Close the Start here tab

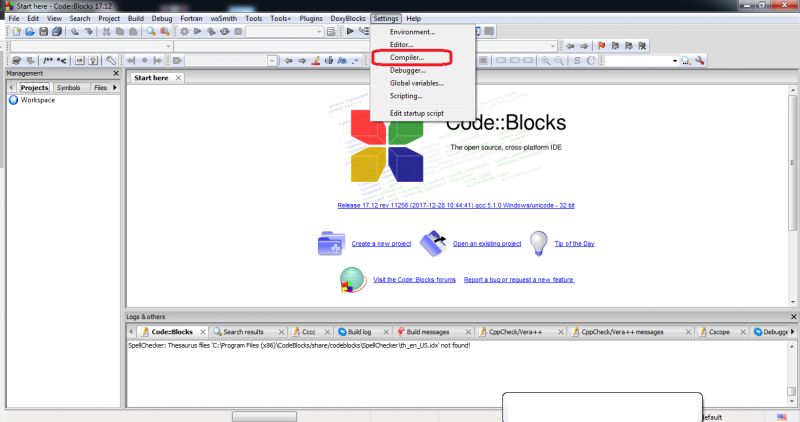[x=178, y=78]
